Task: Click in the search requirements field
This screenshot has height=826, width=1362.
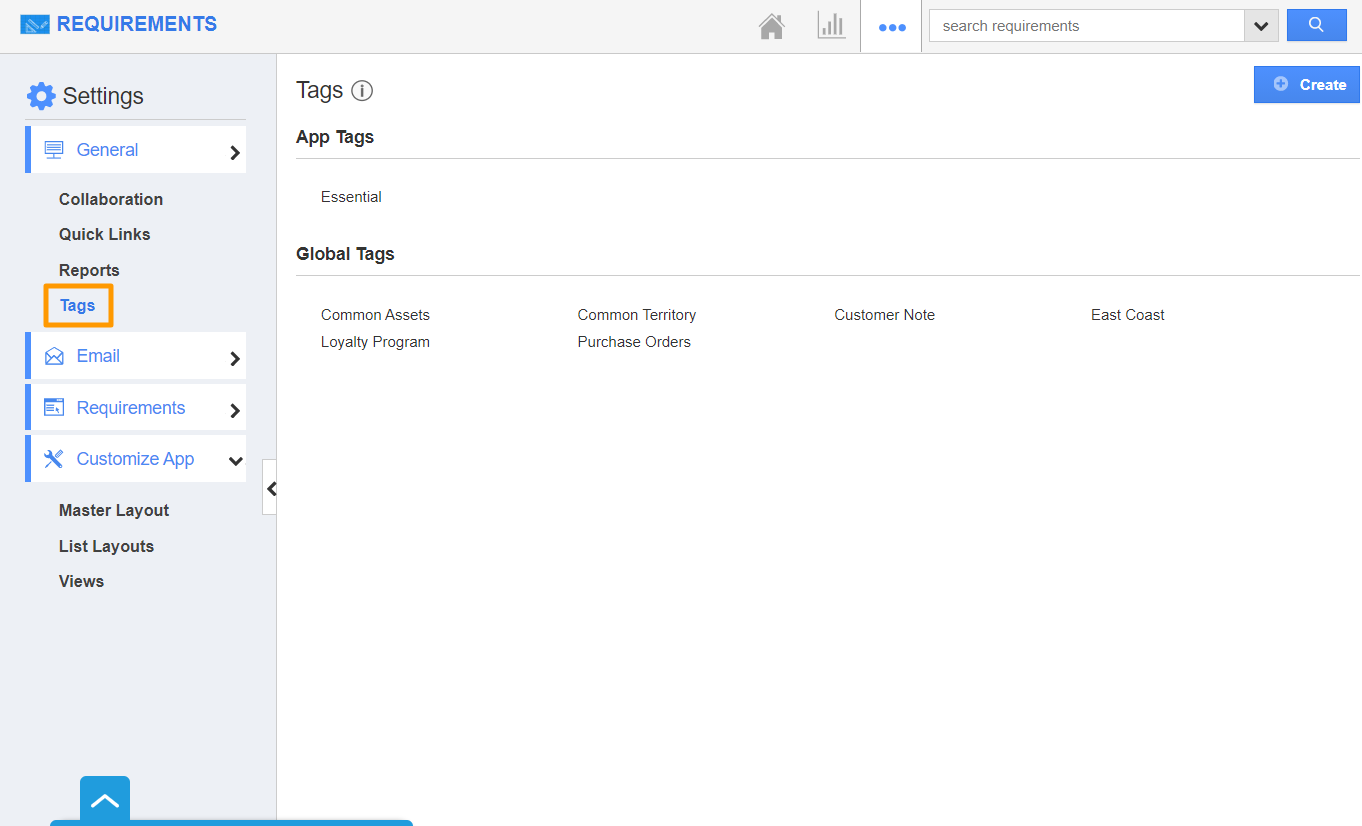Action: [x=1085, y=26]
